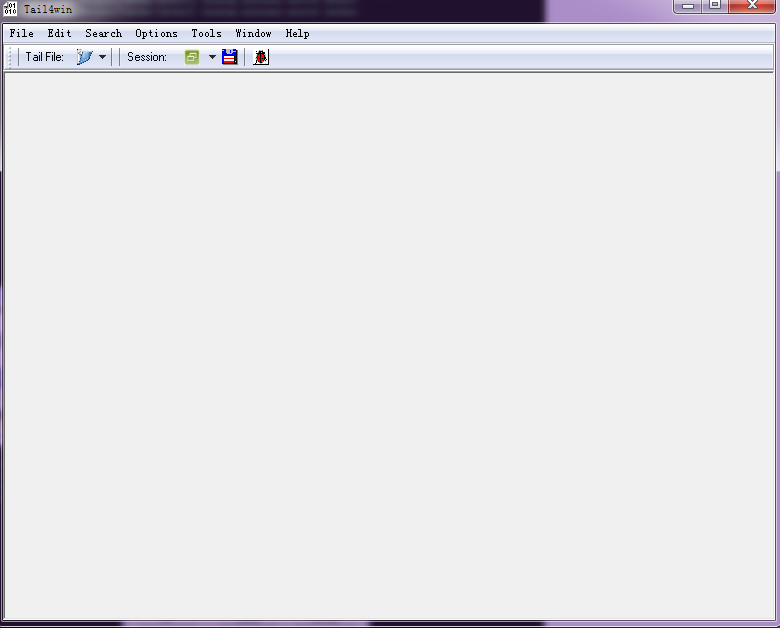Click the toolbar drag handle grip
The image size is (780, 629).
coord(9,57)
